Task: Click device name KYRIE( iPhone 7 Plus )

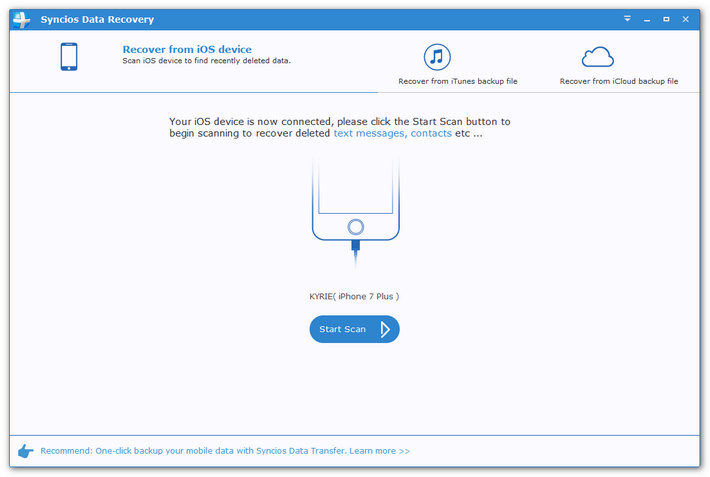Action: tap(354, 296)
